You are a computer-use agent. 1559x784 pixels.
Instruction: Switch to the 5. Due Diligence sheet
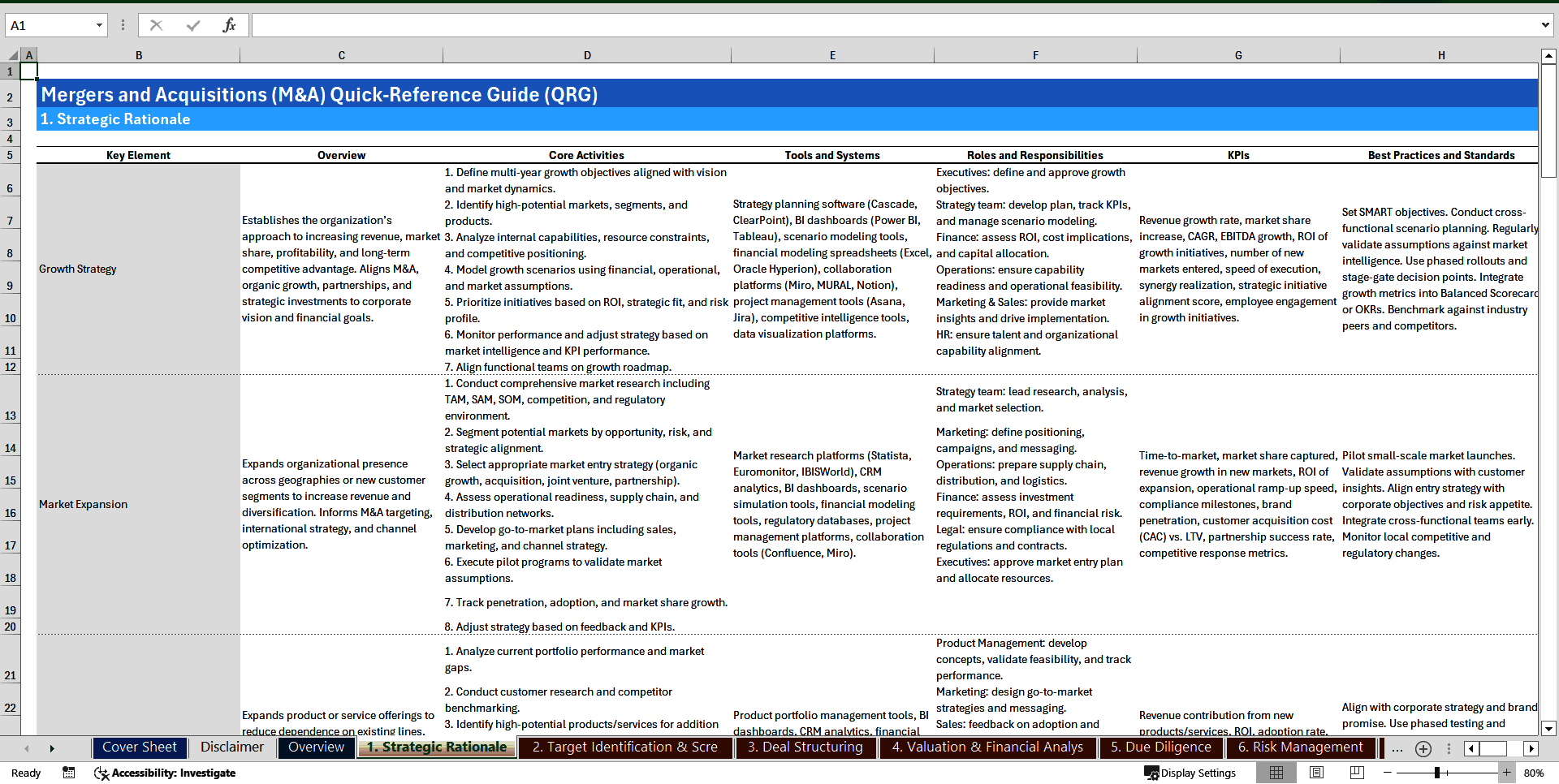(1161, 747)
